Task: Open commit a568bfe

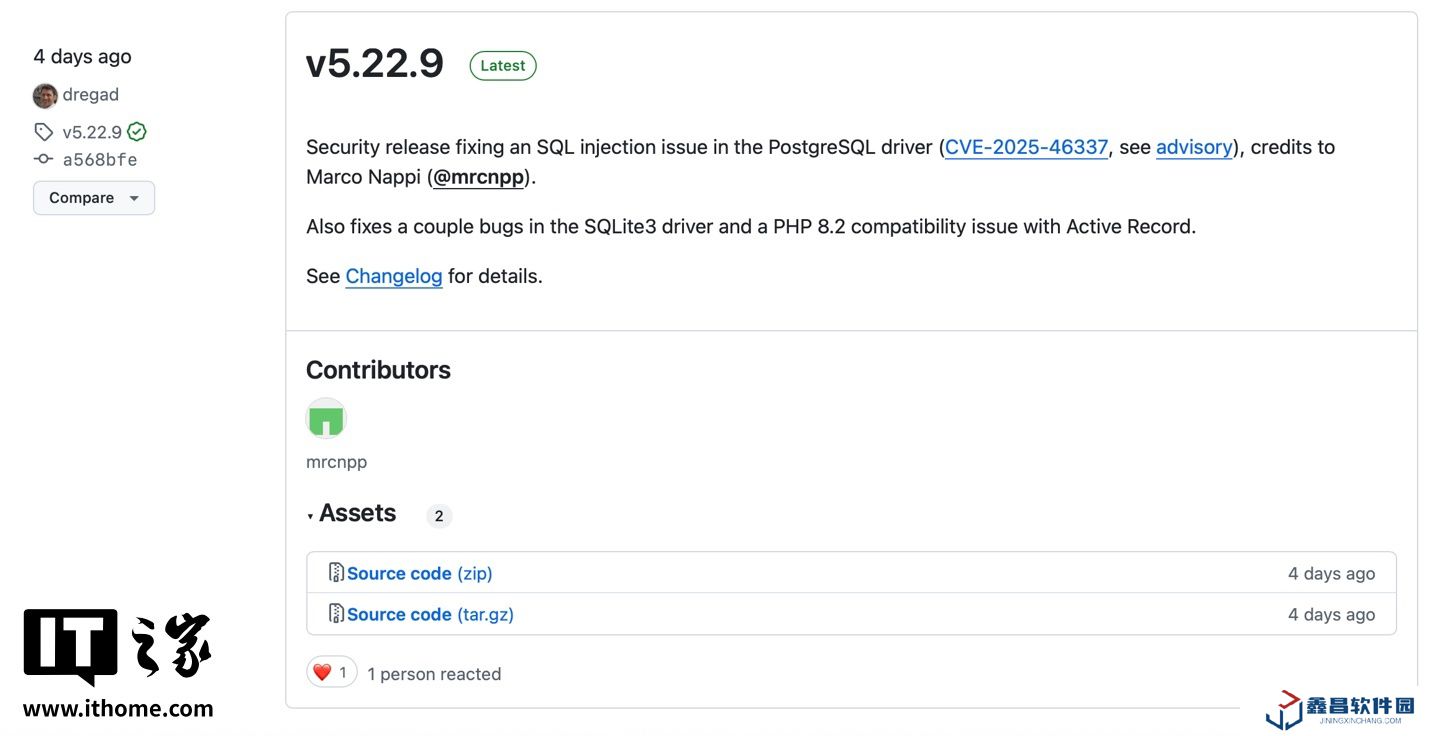Action: pyautogui.click(x=100, y=159)
